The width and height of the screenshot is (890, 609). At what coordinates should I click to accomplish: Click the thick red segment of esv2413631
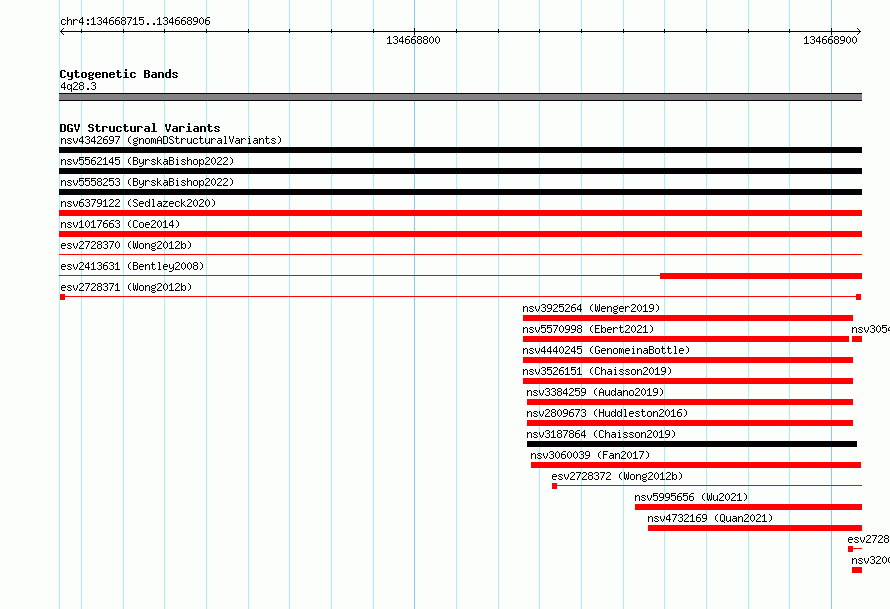tap(761, 276)
